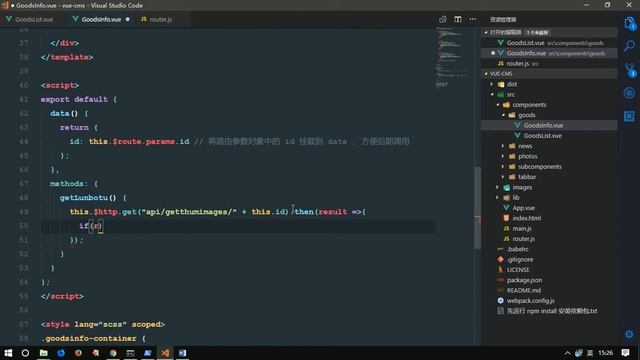Open router.js in the src folder tree
This screenshot has width=640, height=360.
pos(549,239)
